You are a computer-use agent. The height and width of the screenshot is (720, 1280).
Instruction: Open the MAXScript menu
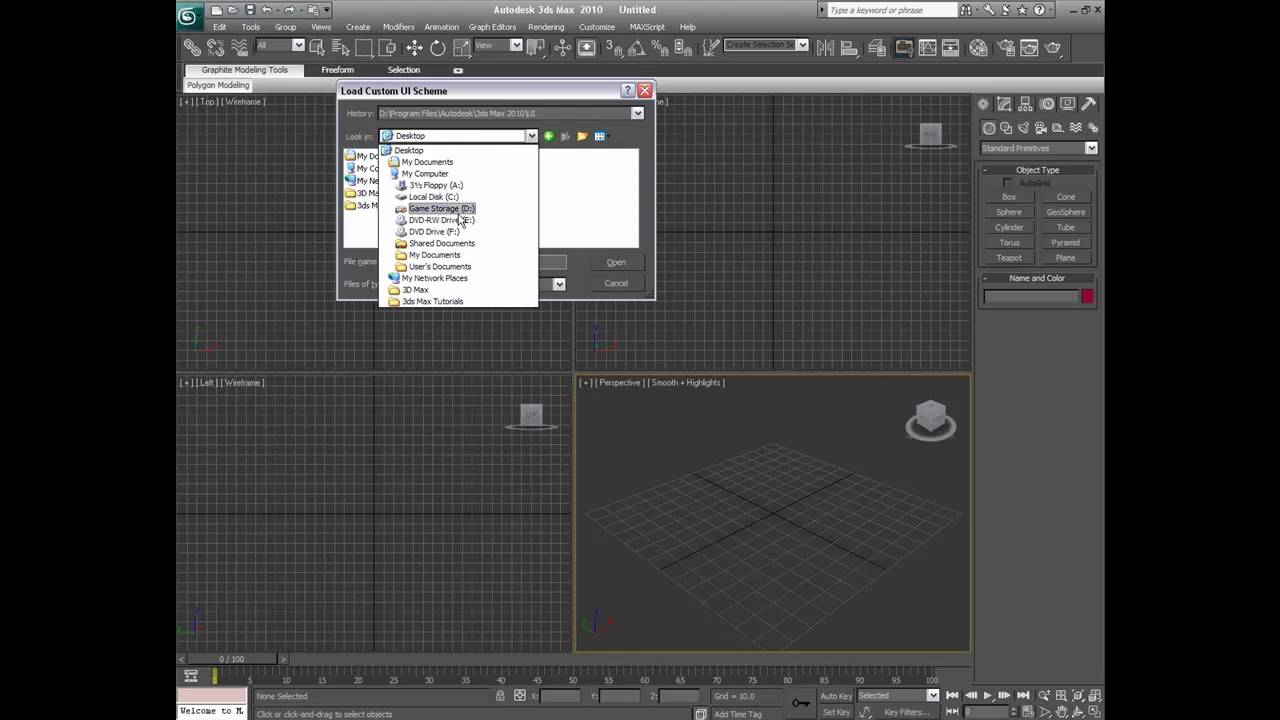click(x=647, y=27)
